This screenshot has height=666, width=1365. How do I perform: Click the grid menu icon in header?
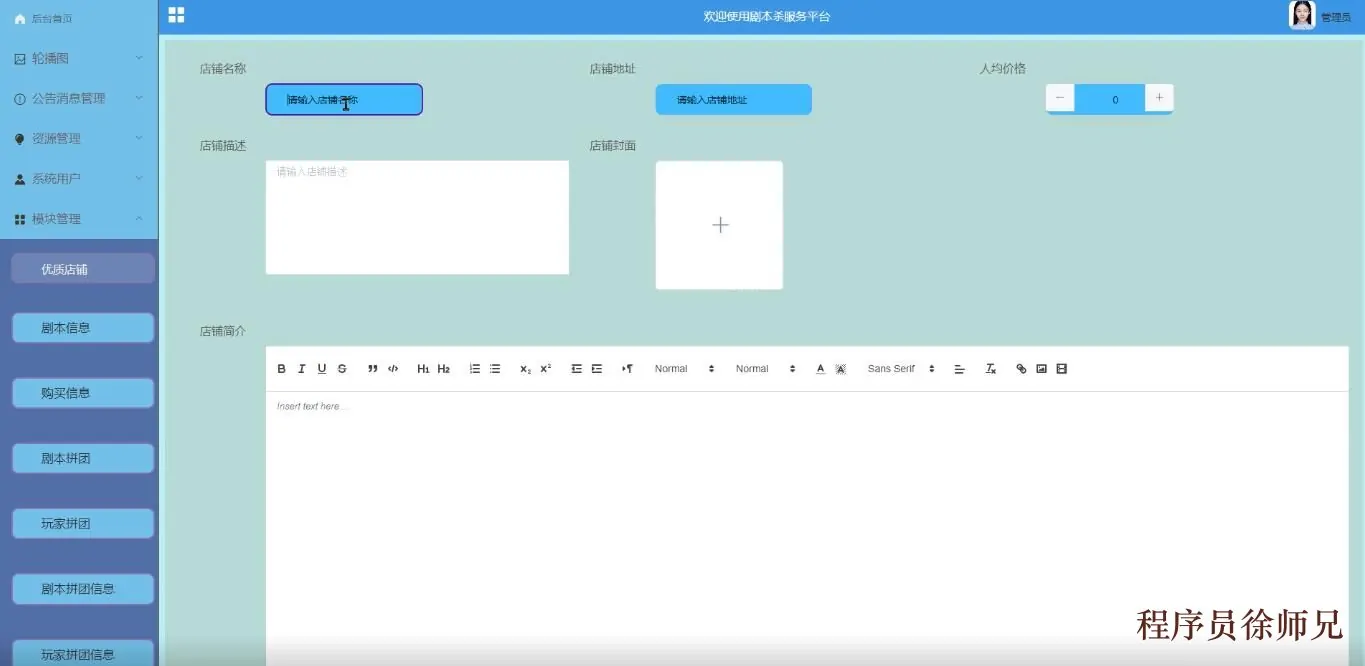176,15
